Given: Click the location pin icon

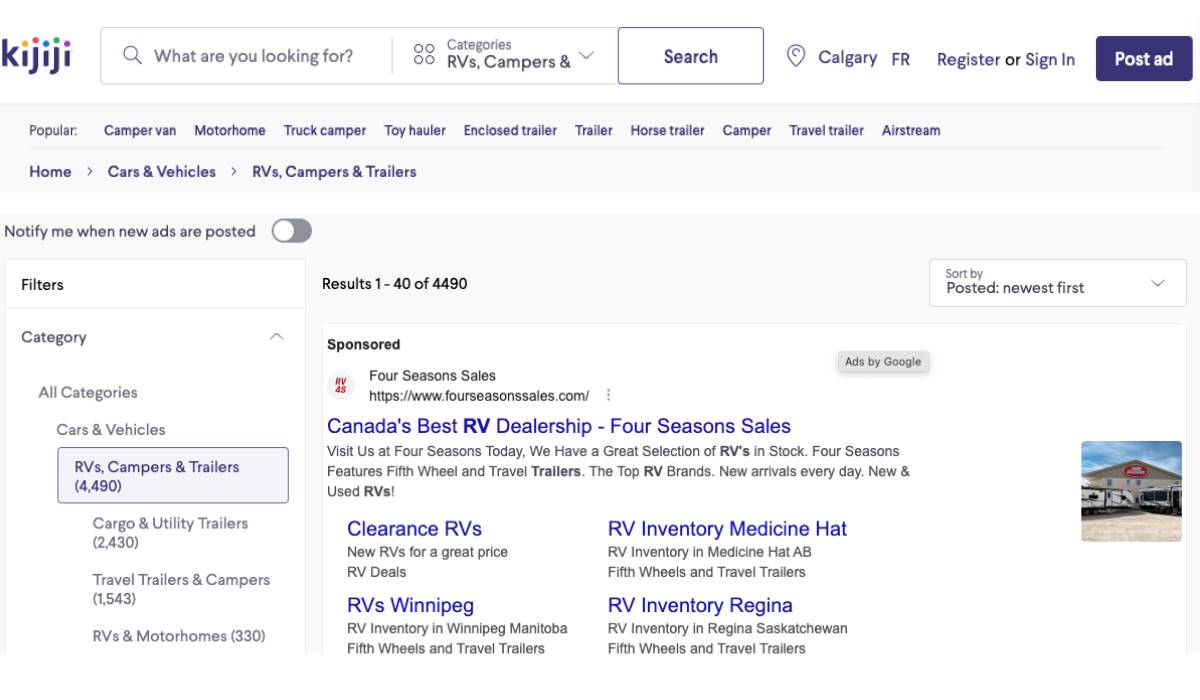Looking at the screenshot, I should tap(796, 56).
